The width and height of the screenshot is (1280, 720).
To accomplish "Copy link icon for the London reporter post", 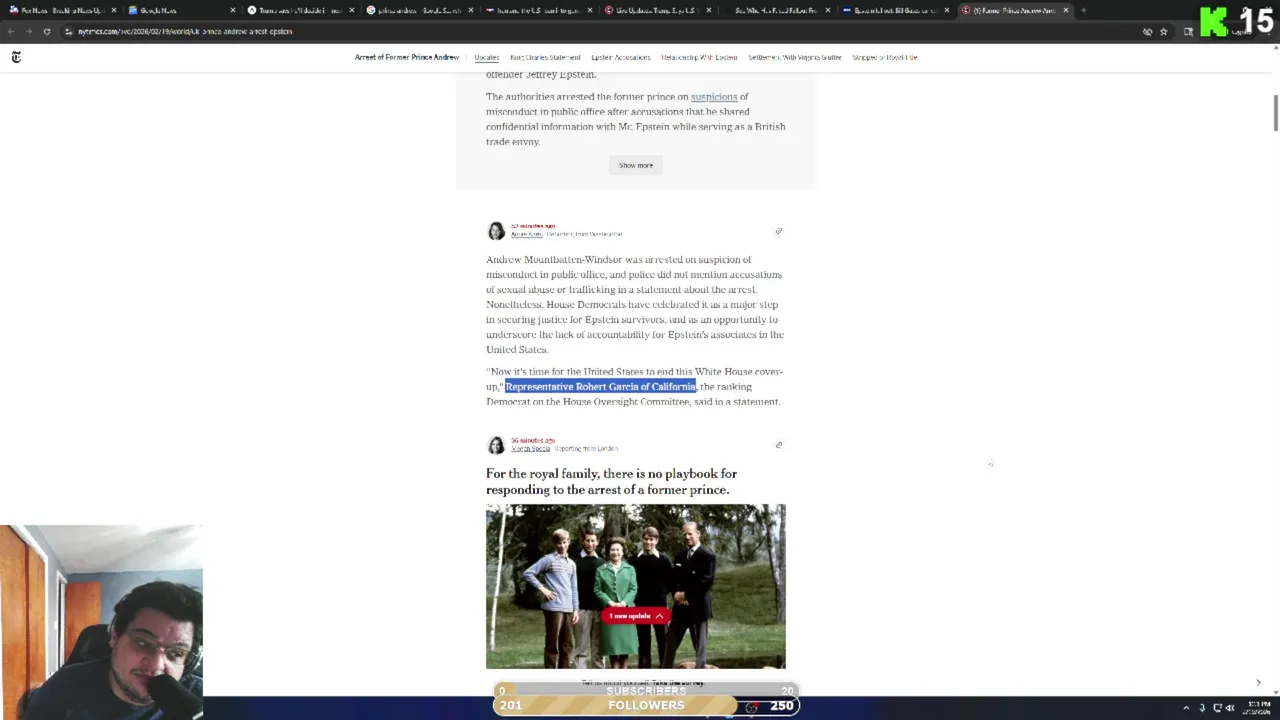I will 779,445.
